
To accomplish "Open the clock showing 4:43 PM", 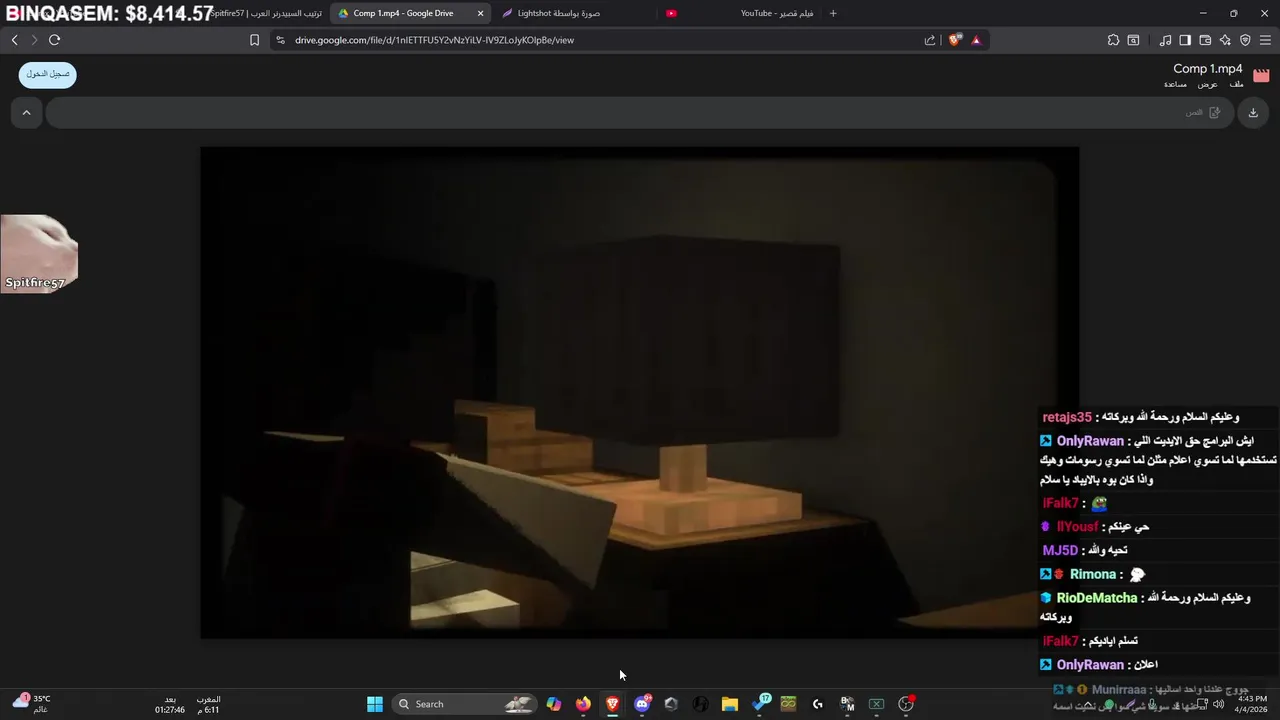I will coord(1250,704).
